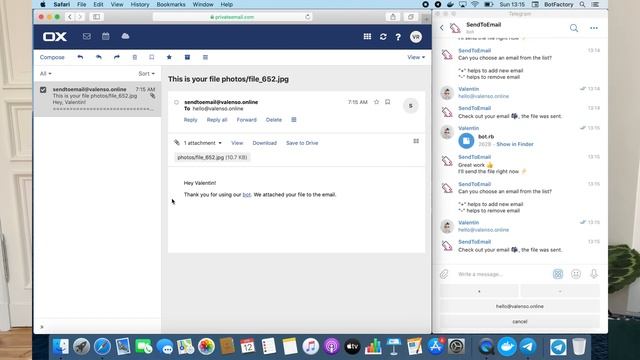Expand the 1 attachment dropdown
Image resolution: width=640 pixels, height=360 pixels.
pos(202,143)
